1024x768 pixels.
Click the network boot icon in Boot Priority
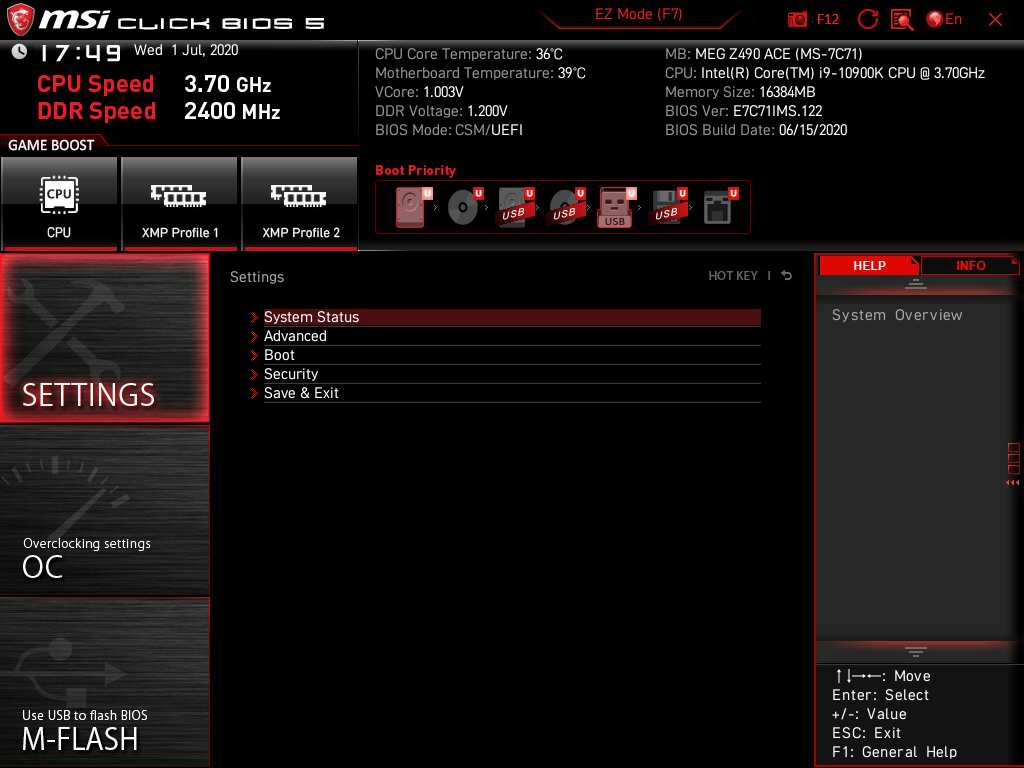(720, 205)
